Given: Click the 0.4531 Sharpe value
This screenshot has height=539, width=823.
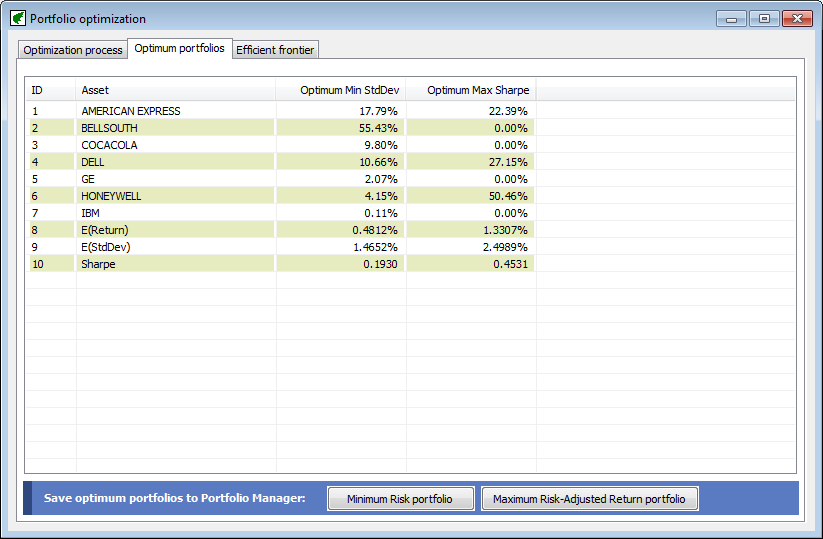Looking at the screenshot, I should pyautogui.click(x=511, y=264).
